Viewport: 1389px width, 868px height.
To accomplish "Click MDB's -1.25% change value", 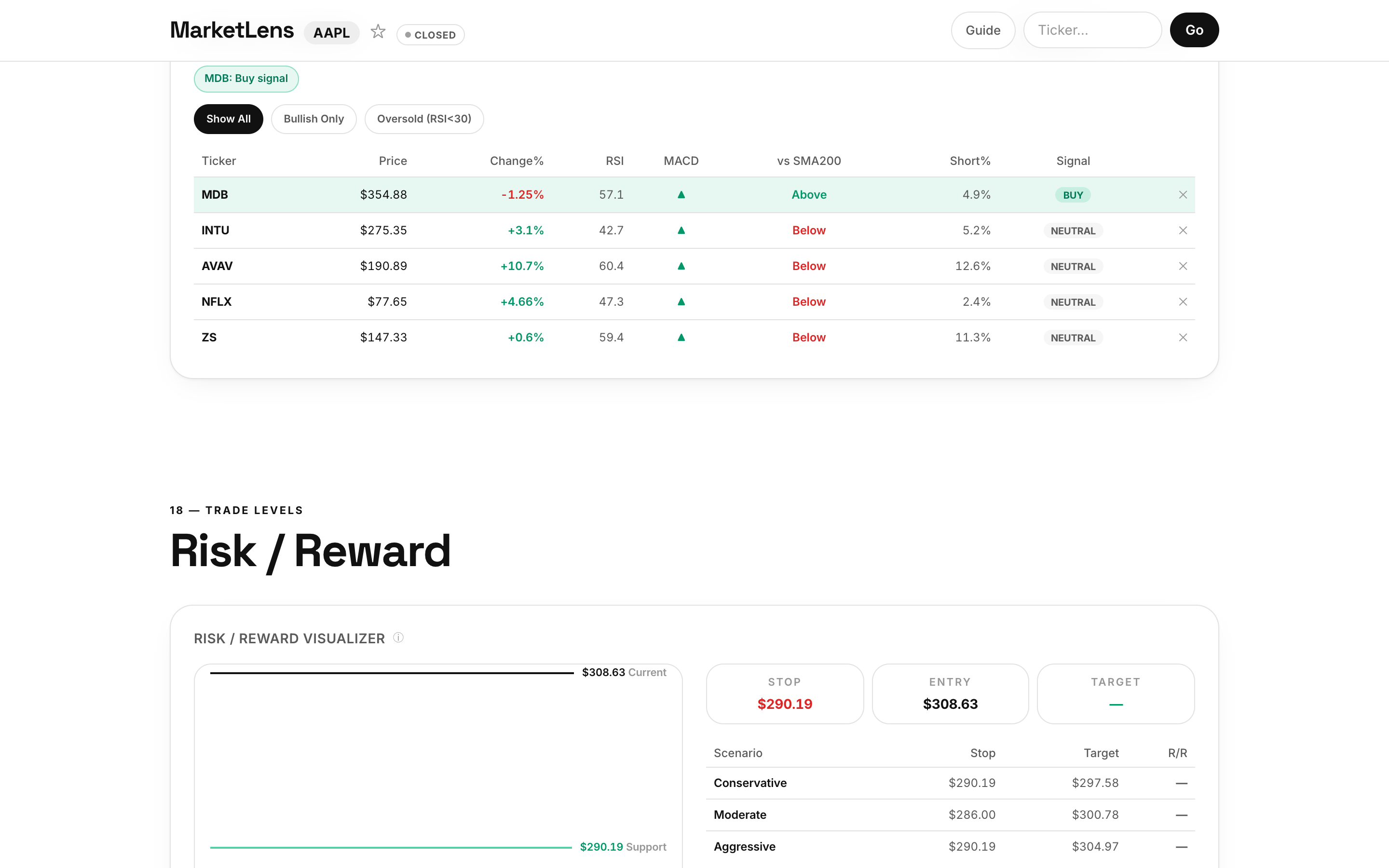I will tap(522, 195).
